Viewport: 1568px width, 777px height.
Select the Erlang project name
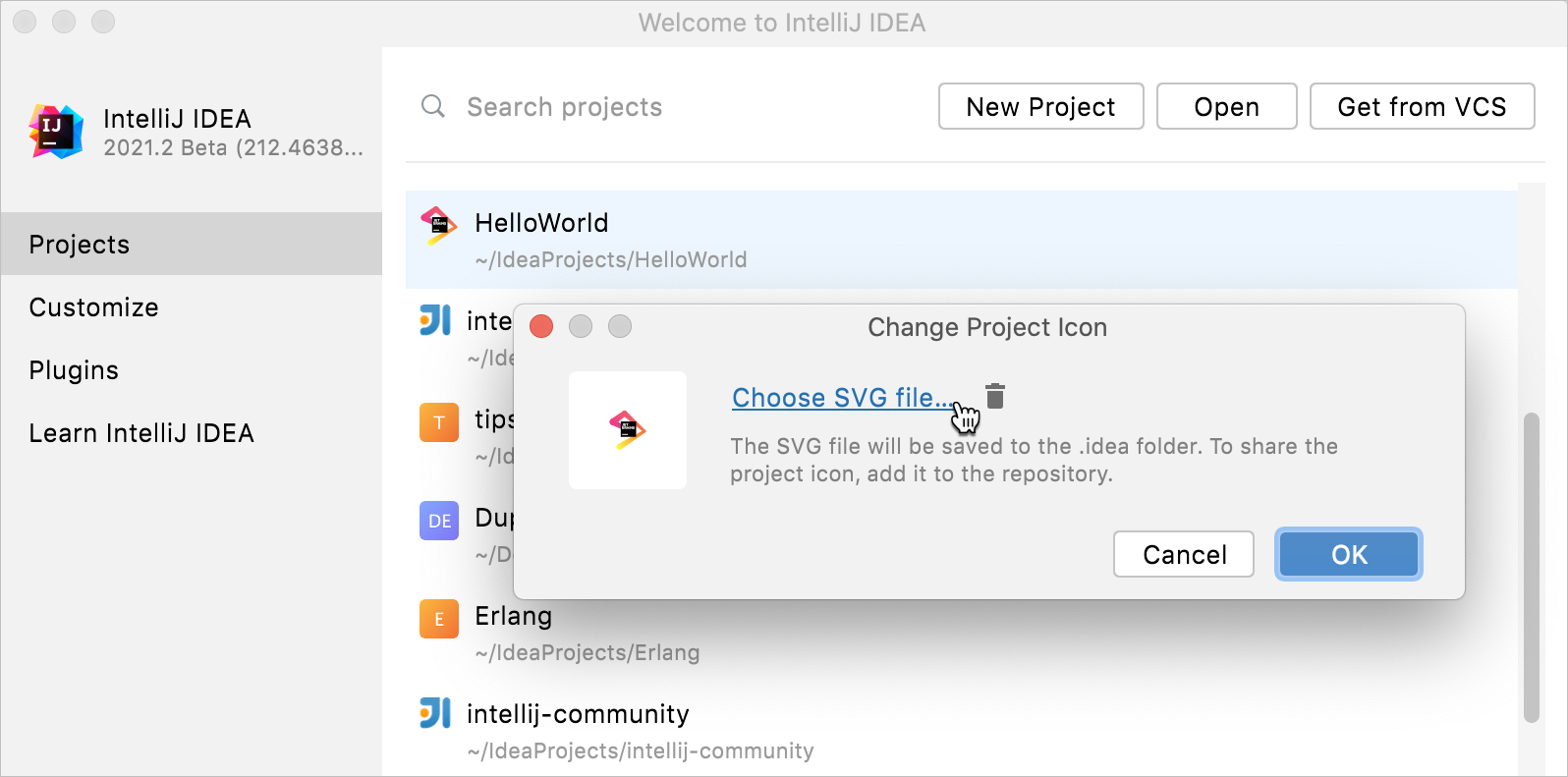click(513, 616)
